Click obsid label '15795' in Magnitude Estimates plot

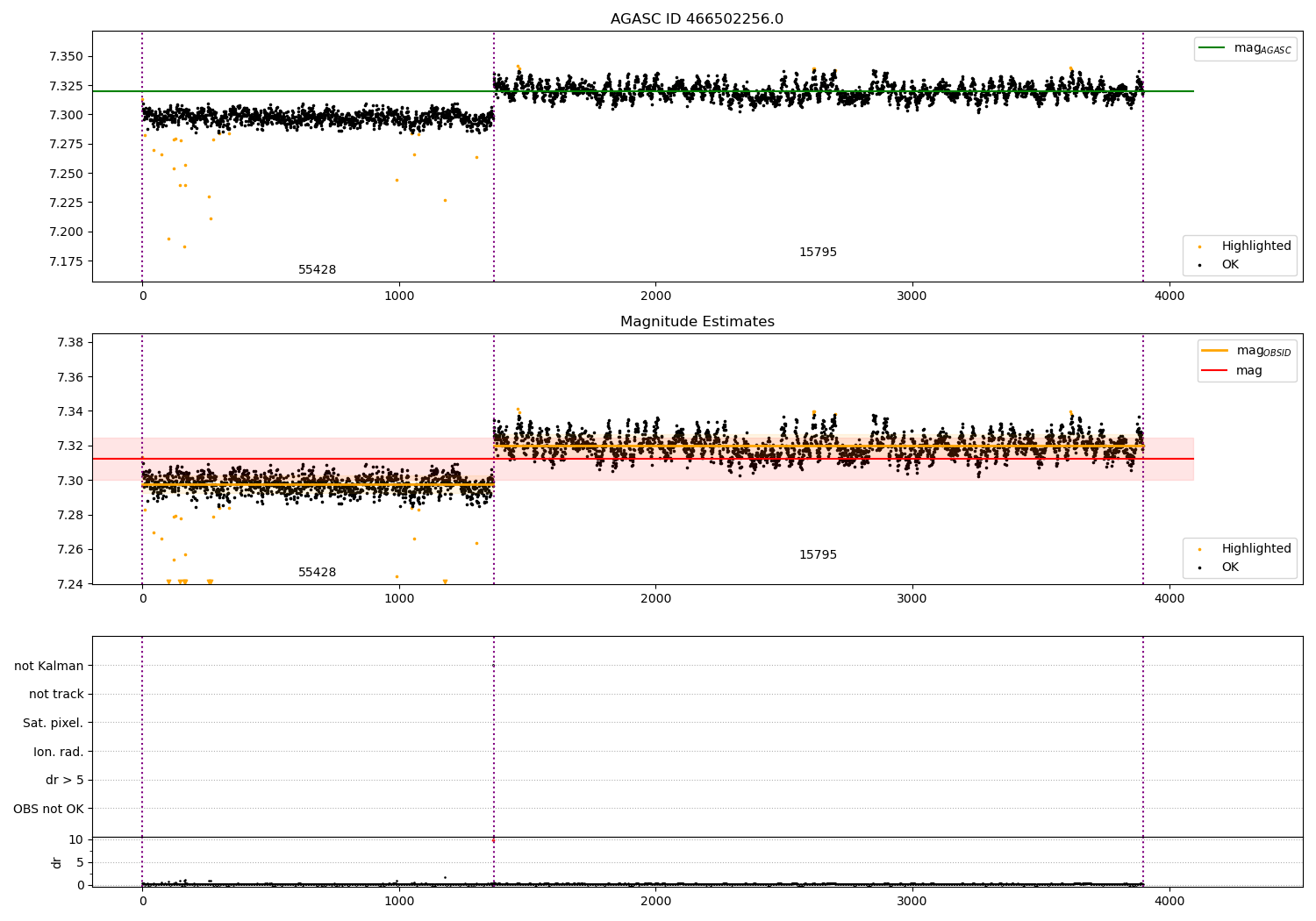click(x=818, y=555)
